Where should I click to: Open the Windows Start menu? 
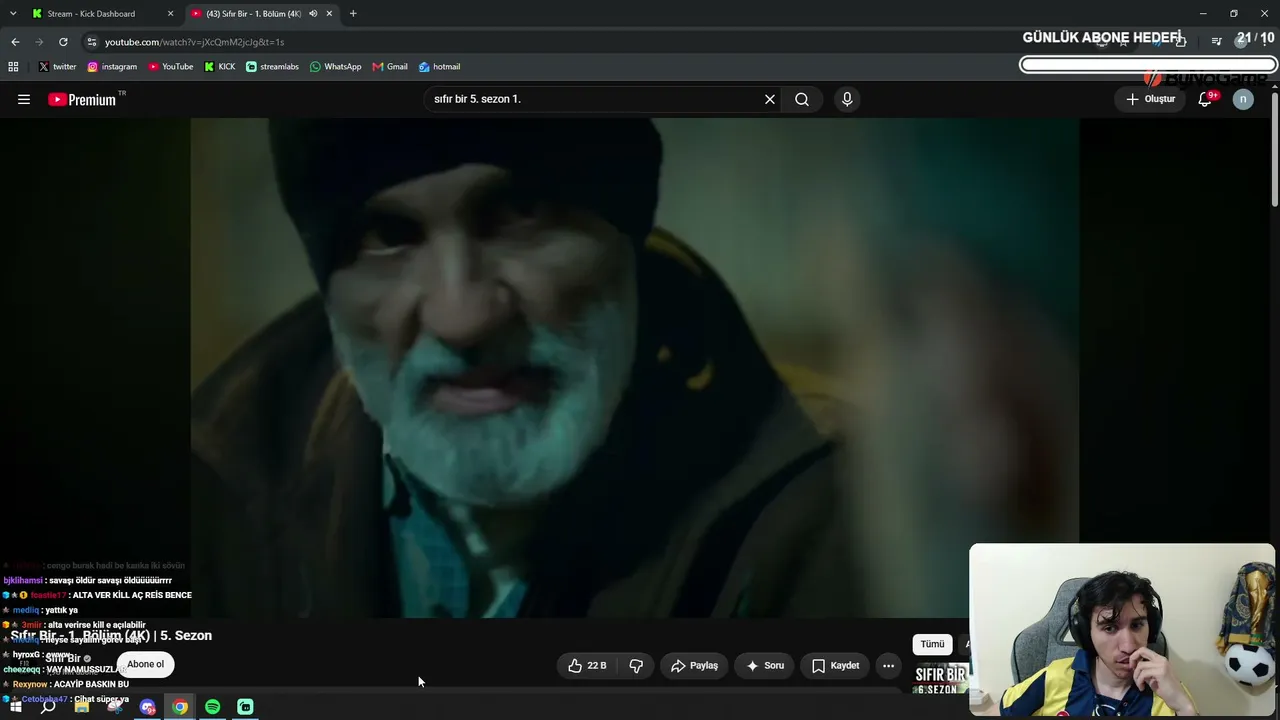(x=15, y=707)
